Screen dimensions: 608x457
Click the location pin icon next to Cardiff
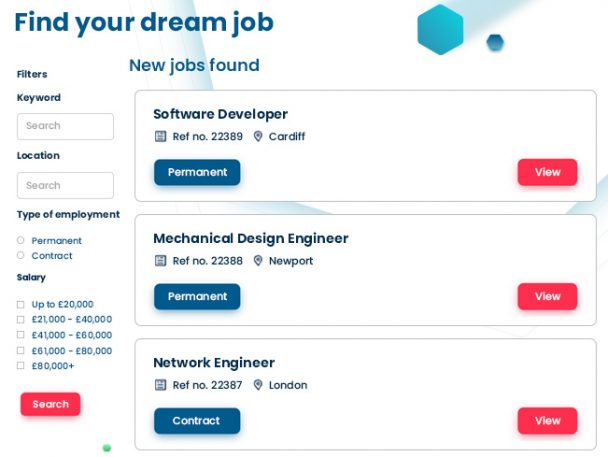click(x=258, y=136)
